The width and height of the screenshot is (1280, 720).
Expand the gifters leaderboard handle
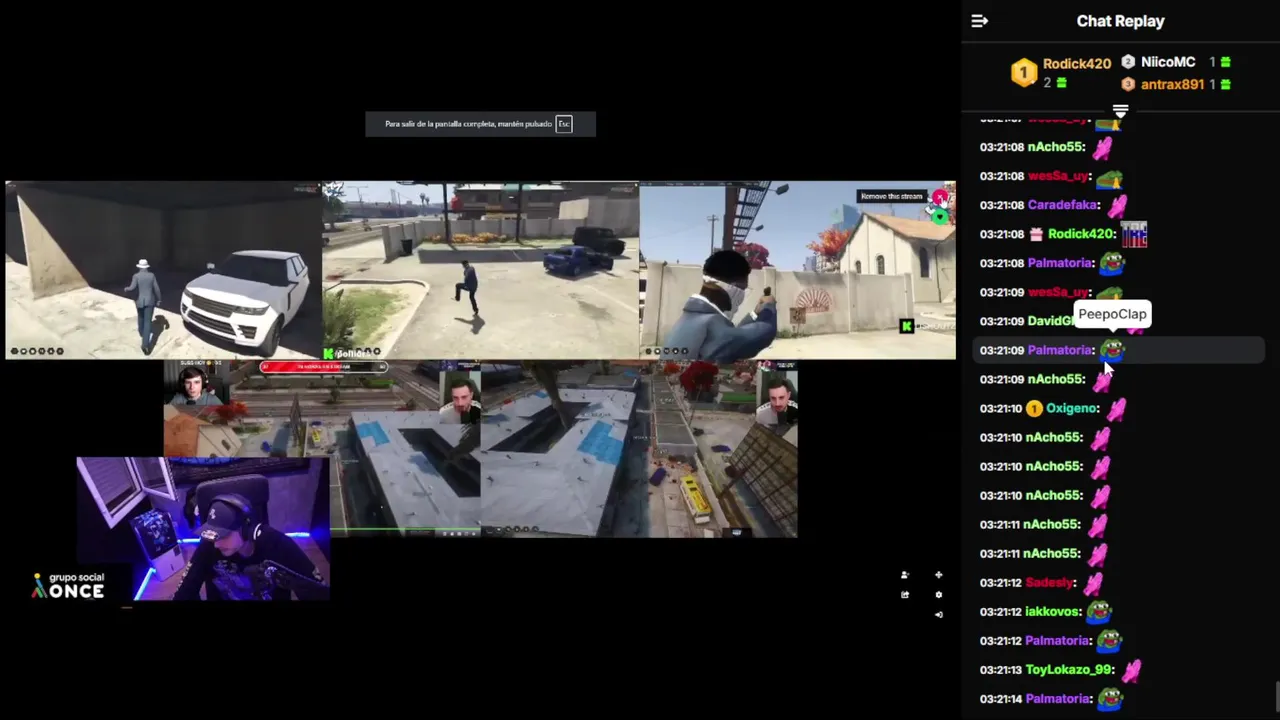click(1120, 110)
